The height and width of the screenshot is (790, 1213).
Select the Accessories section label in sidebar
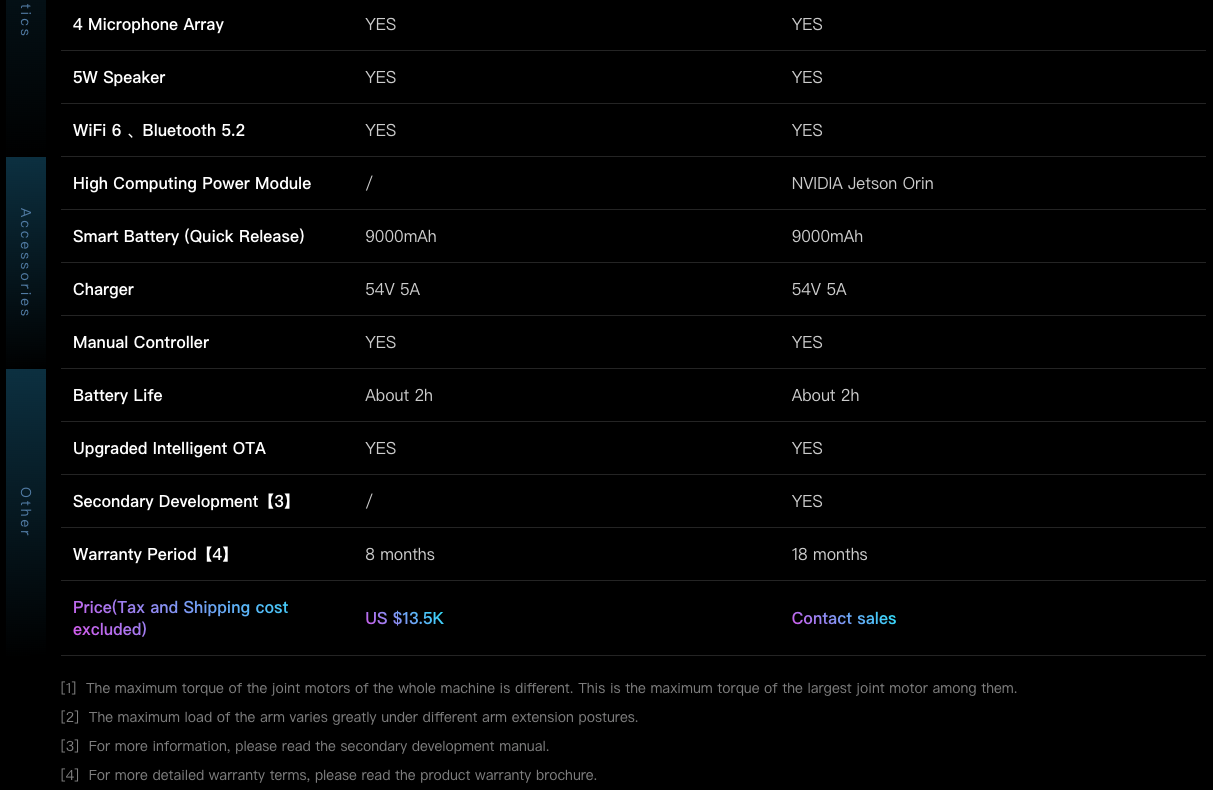click(26, 262)
